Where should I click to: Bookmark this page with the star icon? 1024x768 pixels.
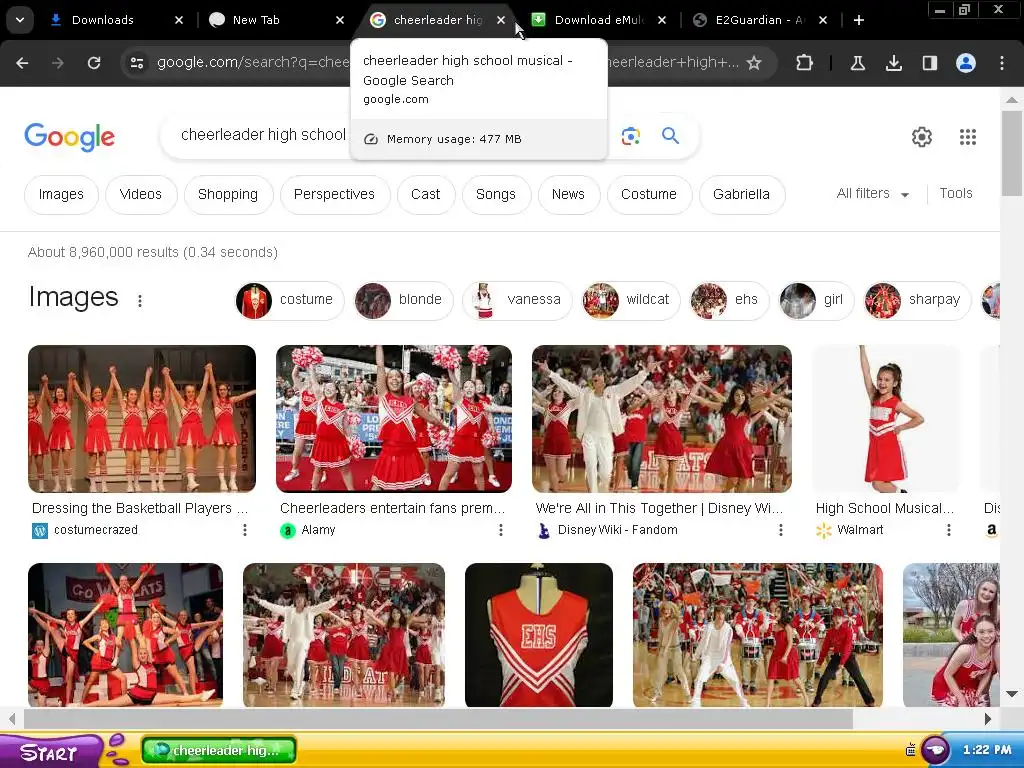[754, 63]
